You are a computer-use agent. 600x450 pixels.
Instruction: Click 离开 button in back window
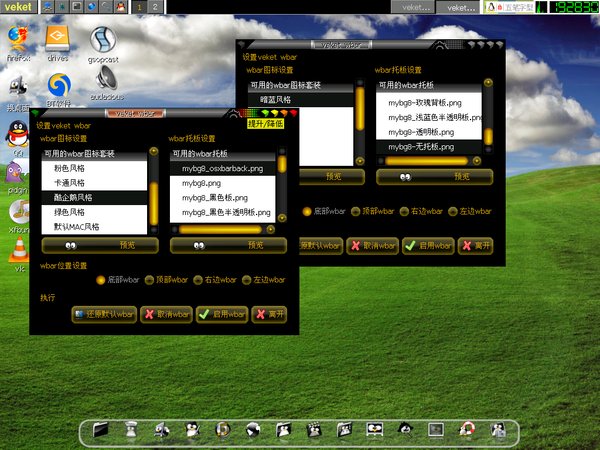(x=475, y=246)
